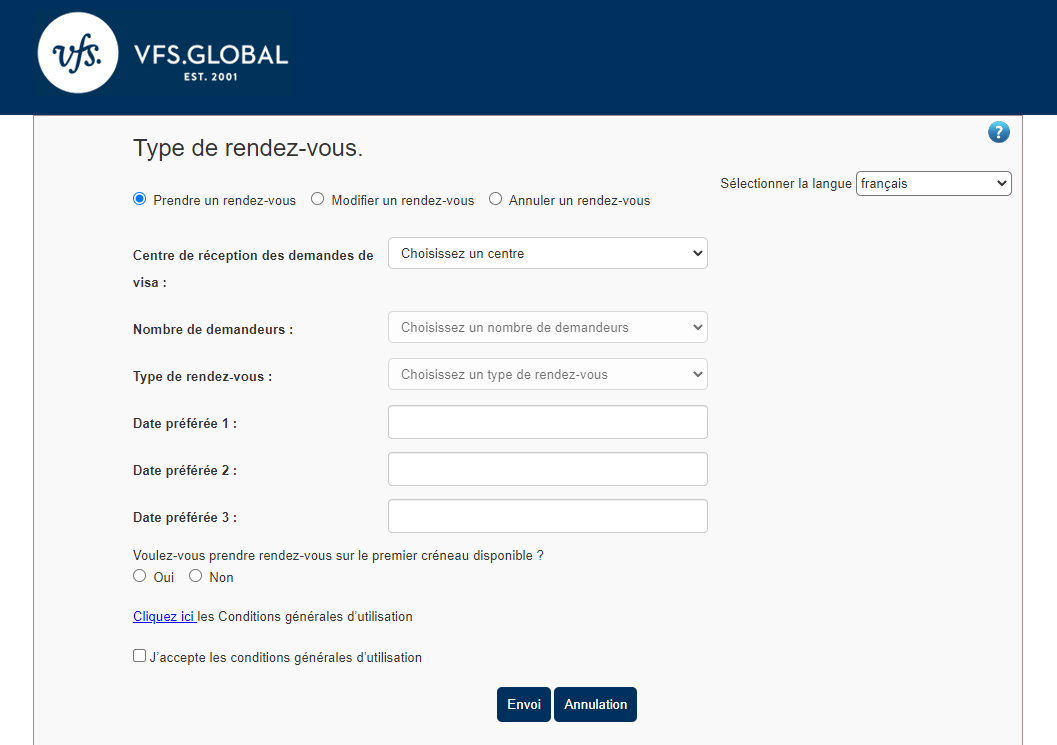Screen dimensions: 1057x745
Task: Select "Oui" for first available slot
Action: (140, 576)
